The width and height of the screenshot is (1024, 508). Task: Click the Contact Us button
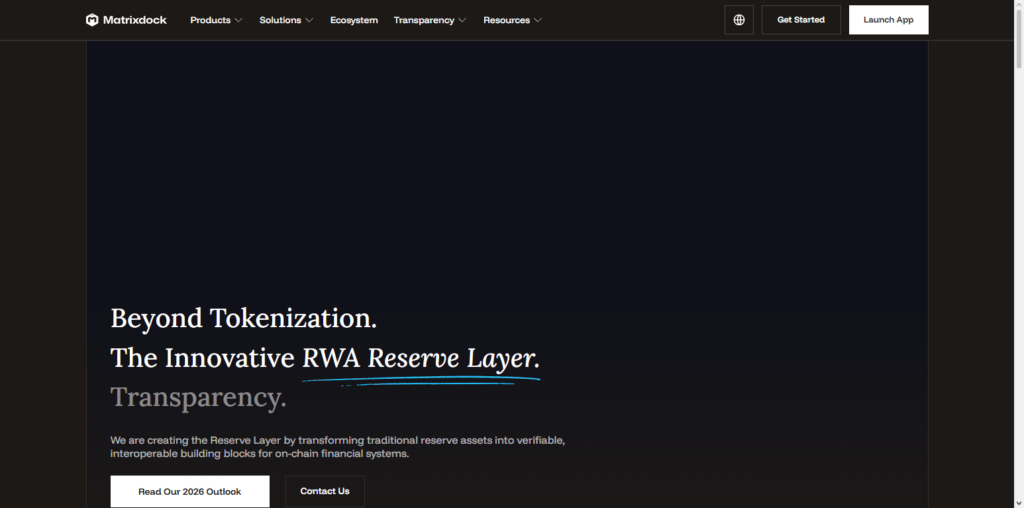325,491
